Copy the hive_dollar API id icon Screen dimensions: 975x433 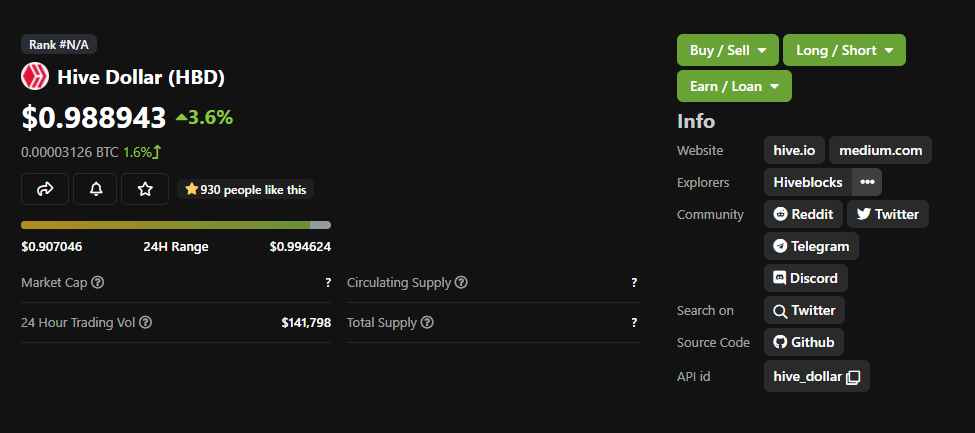pos(853,376)
